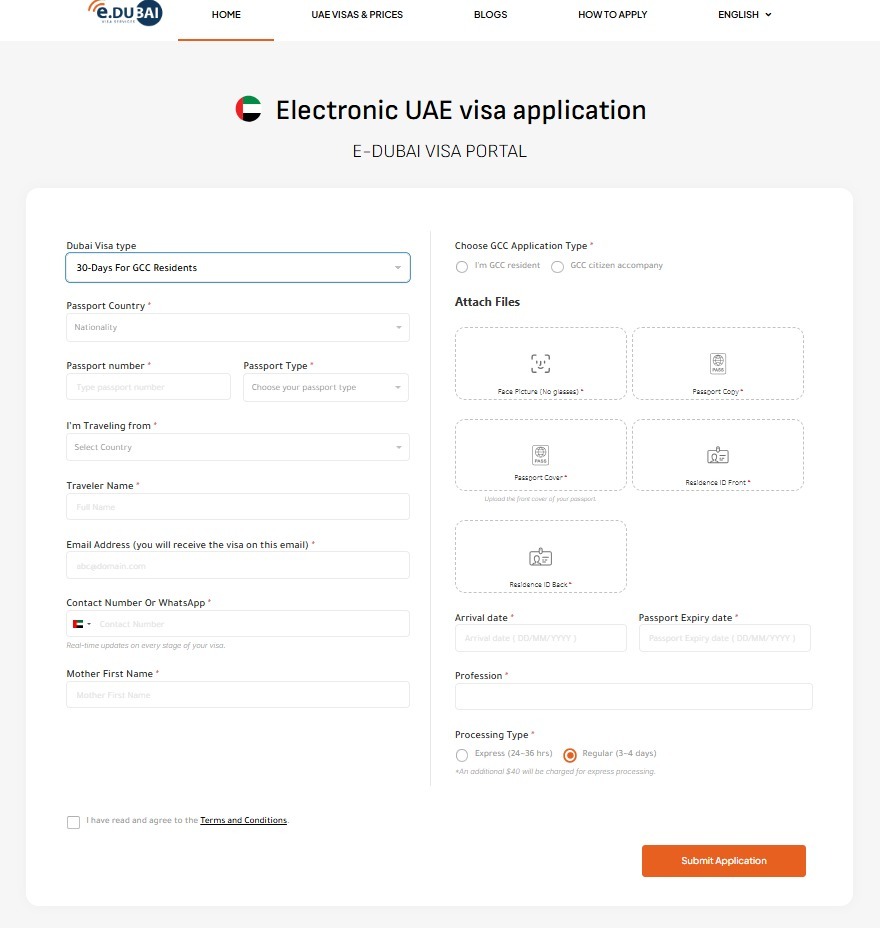Choose Express (24-36 hrs) processing
Image resolution: width=880 pixels, height=928 pixels.
[461, 755]
